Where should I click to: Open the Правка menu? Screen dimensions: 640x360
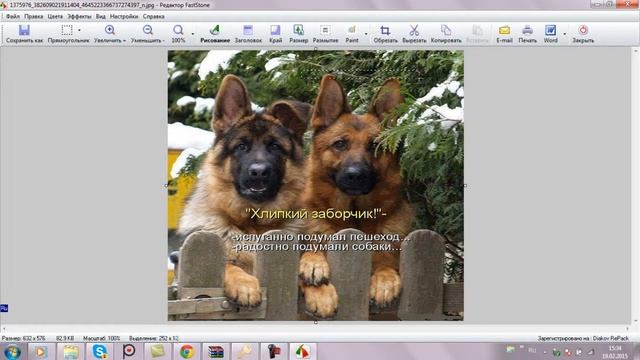point(33,17)
